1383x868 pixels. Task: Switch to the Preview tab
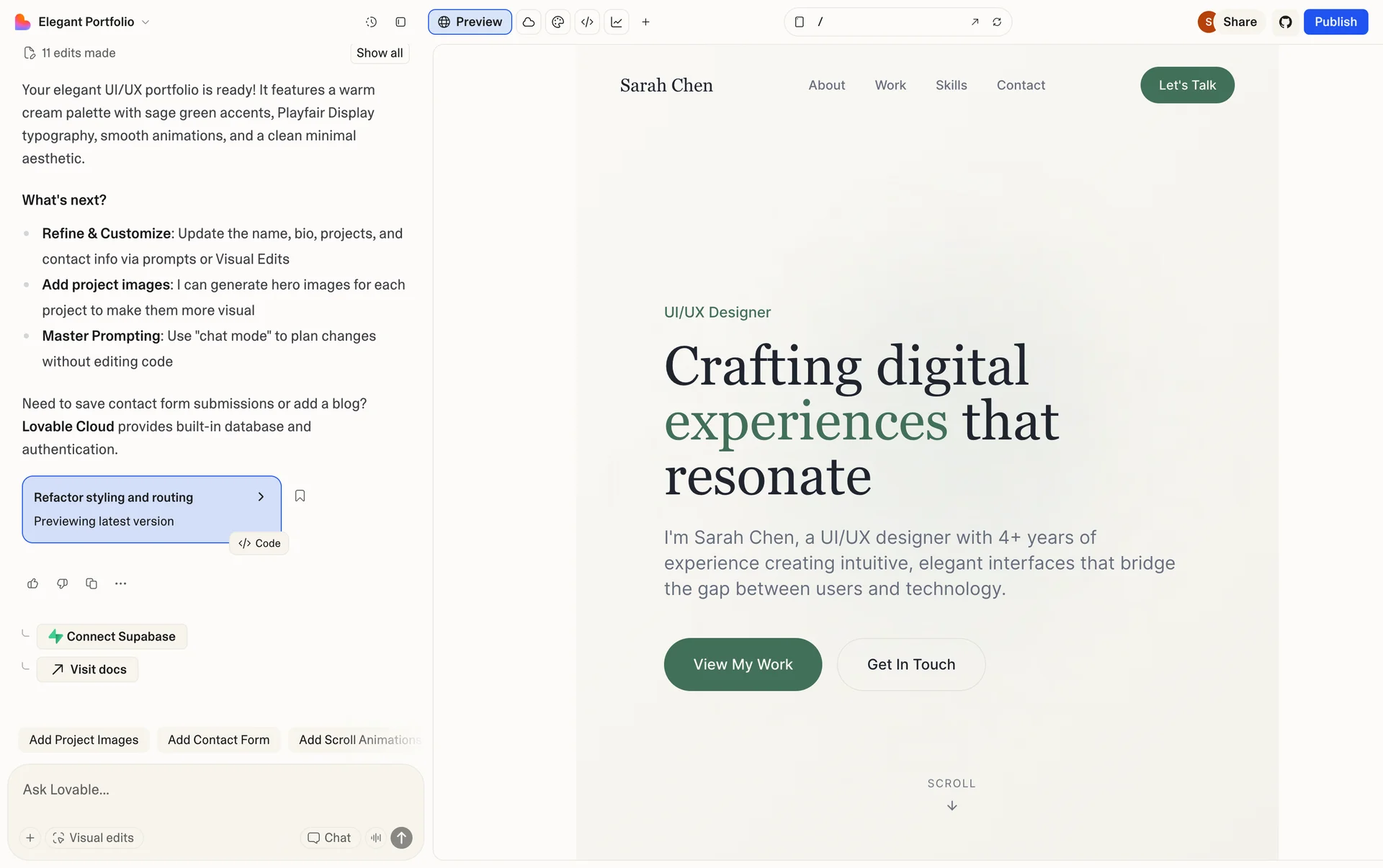point(470,22)
